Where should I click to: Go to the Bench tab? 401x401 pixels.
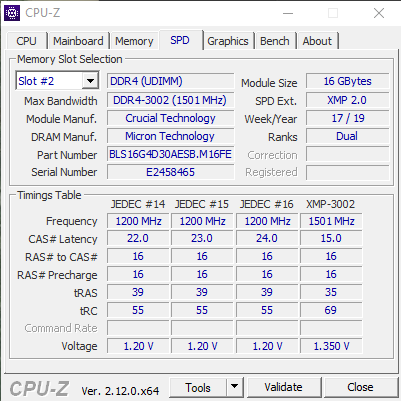pyautogui.click(x=275, y=41)
